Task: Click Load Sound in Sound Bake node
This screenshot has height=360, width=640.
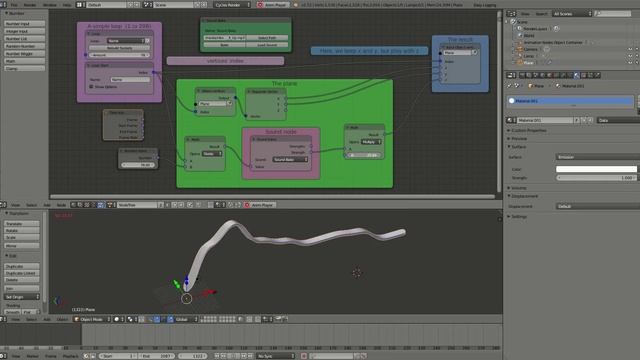Action: point(267,45)
